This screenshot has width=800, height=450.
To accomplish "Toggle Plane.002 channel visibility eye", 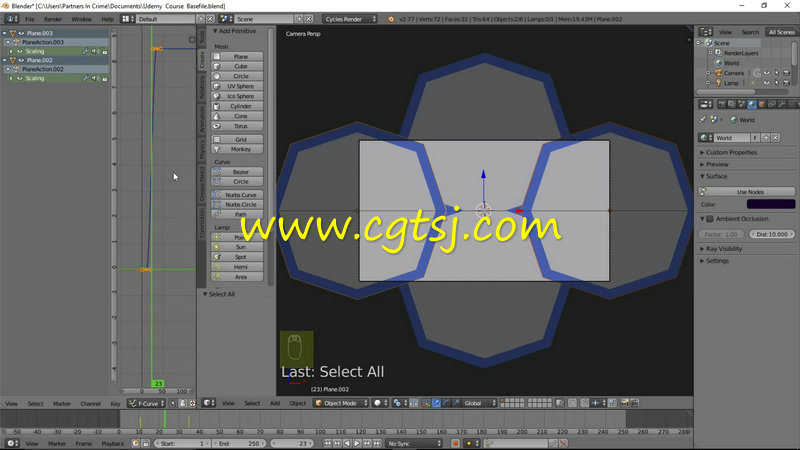I will [21, 60].
